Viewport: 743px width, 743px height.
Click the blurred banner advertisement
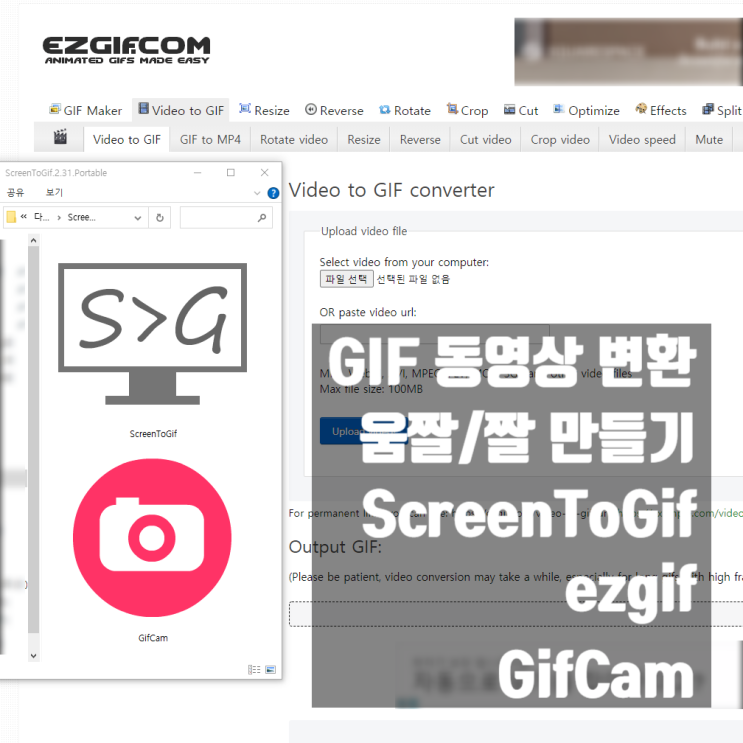[x=628, y=52]
